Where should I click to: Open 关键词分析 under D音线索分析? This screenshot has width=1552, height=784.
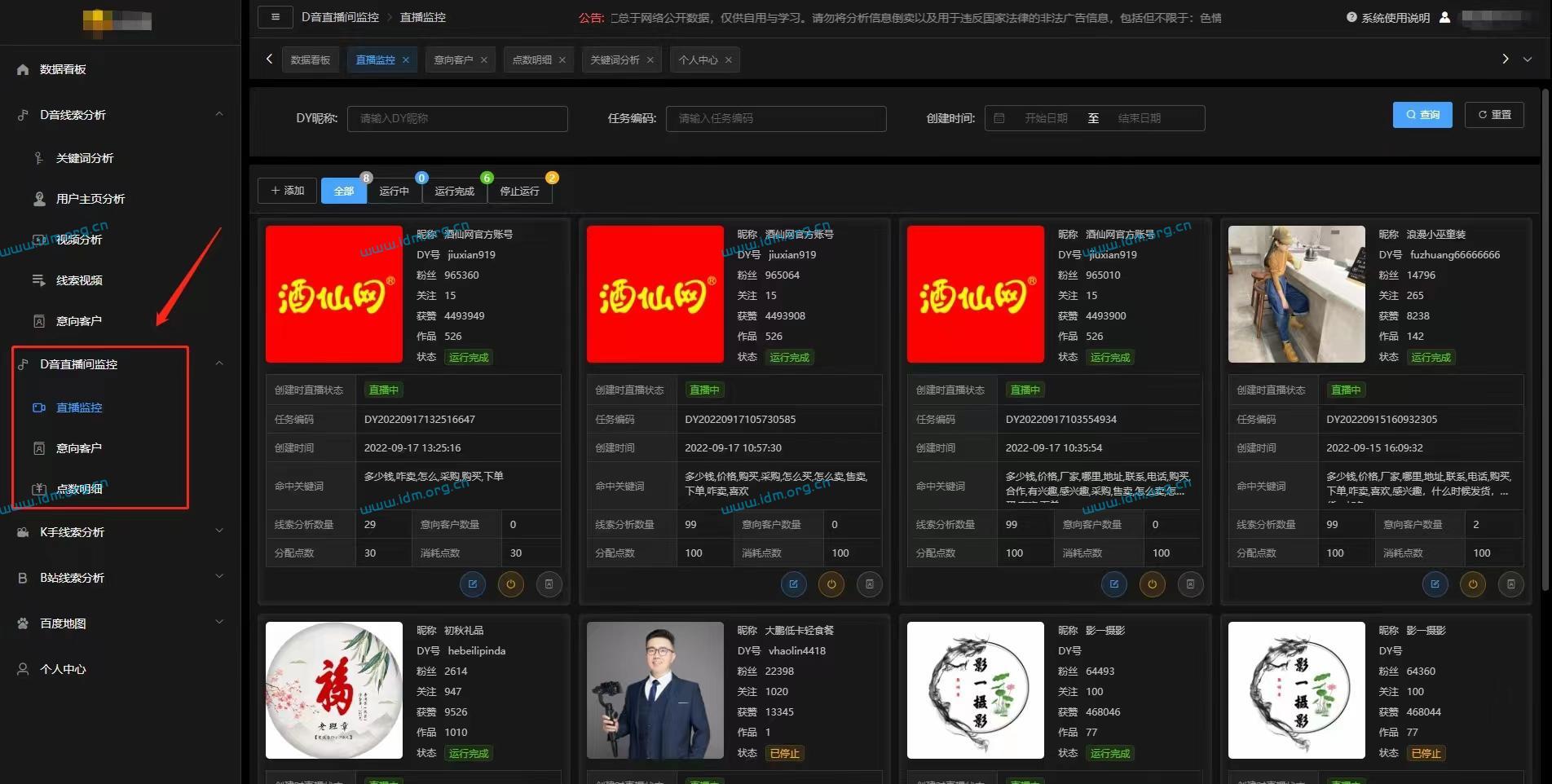click(x=85, y=158)
